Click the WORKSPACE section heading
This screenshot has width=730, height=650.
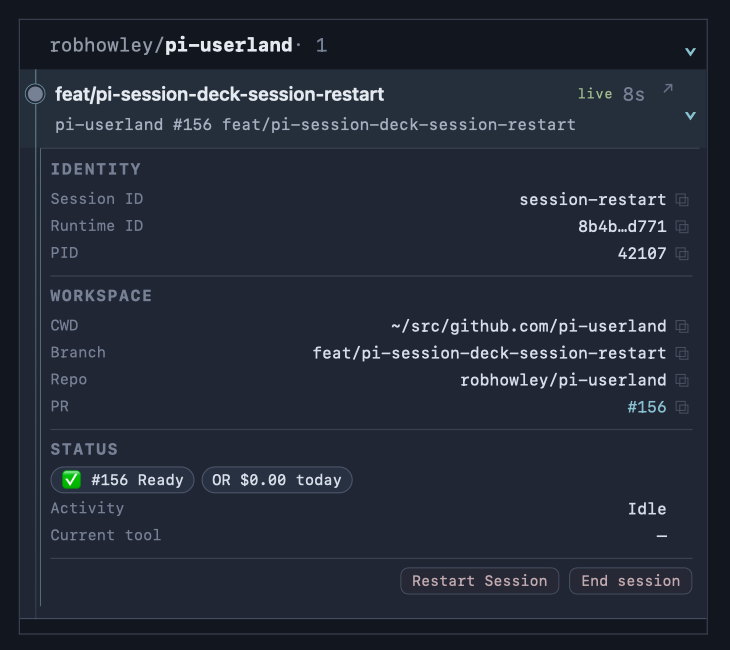(x=101, y=296)
